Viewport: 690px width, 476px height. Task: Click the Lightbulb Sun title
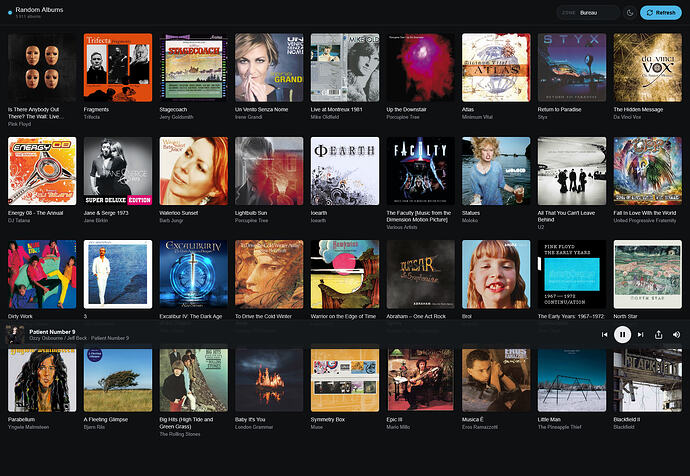251,213
